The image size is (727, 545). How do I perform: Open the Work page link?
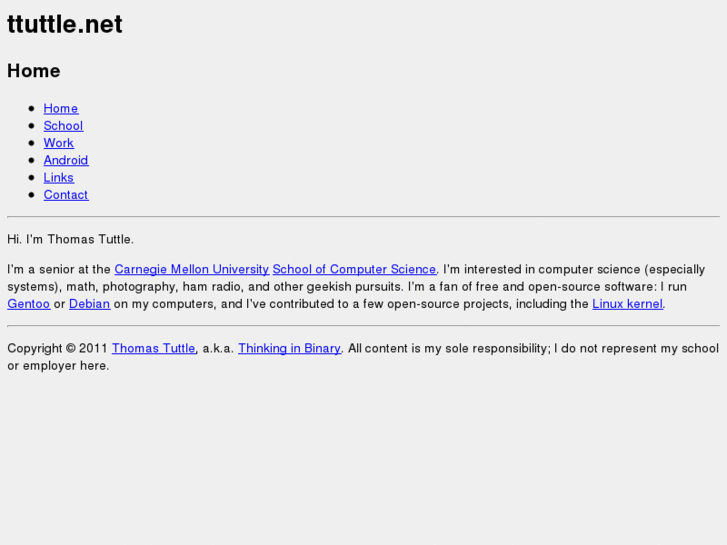(x=58, y=143)
